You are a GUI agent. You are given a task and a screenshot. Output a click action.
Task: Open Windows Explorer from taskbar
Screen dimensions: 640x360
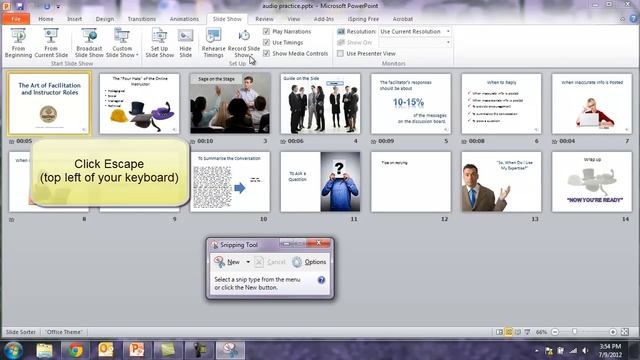click(x=44, y=350)
